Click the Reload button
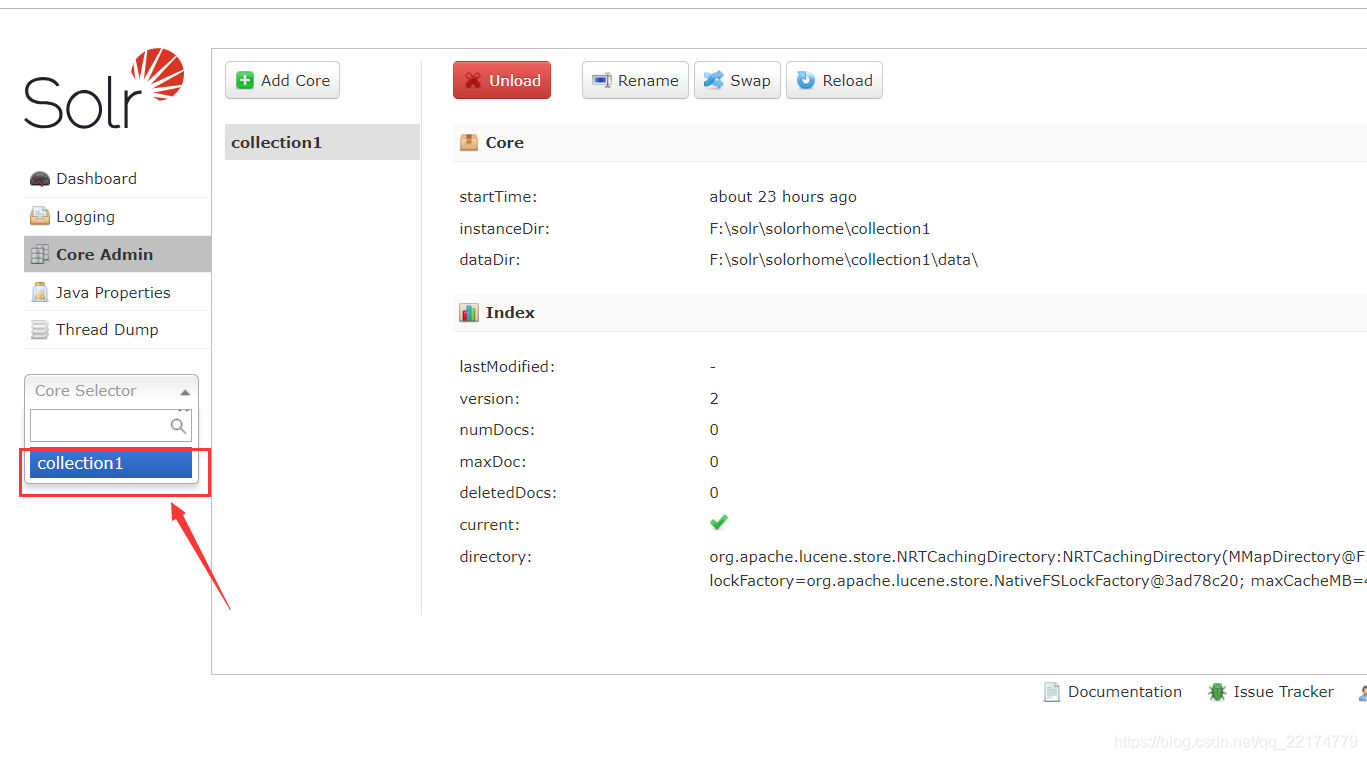 point(834,80)
